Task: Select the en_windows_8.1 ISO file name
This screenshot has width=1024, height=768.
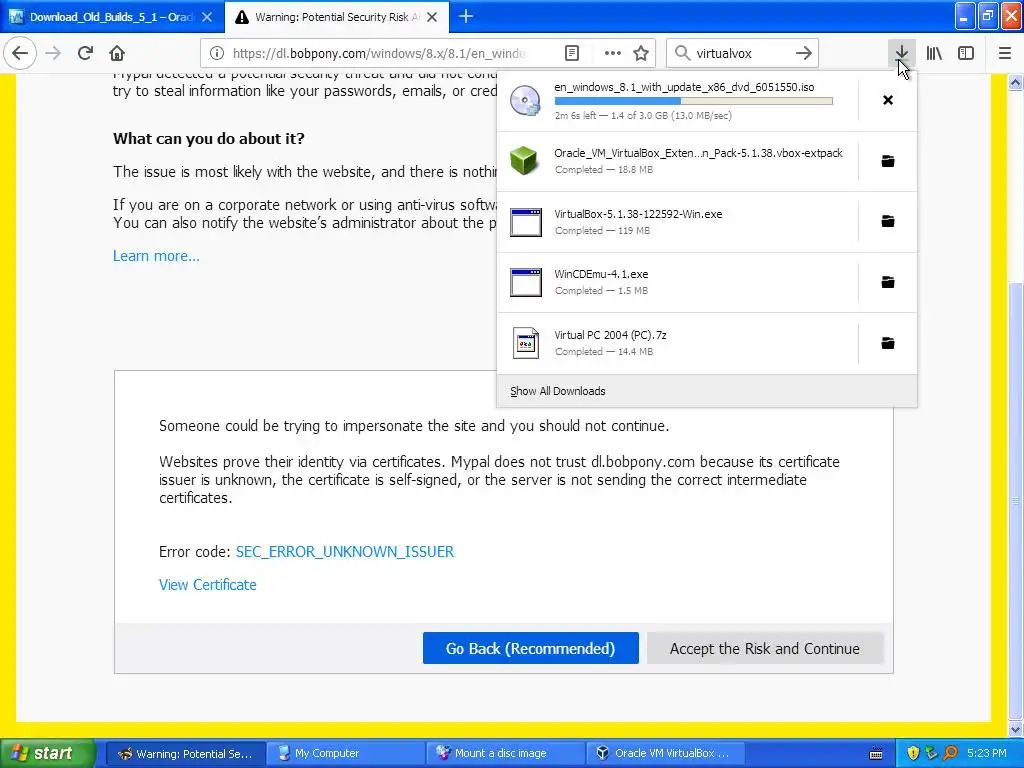Action: tap(684, 87)
